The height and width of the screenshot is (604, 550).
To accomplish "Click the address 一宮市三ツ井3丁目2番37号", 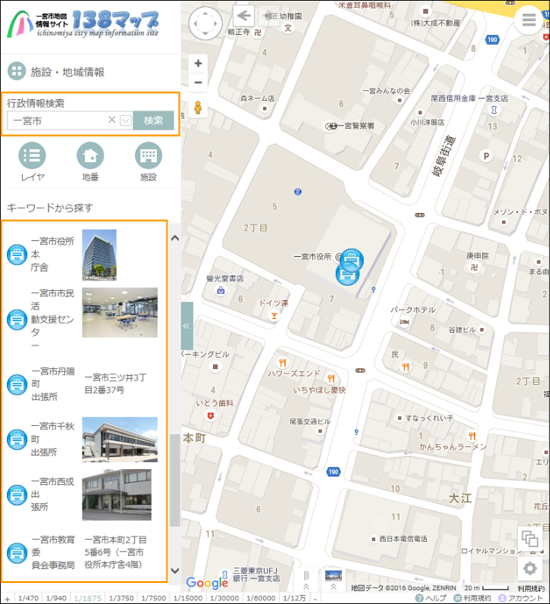I will point(115,384).
